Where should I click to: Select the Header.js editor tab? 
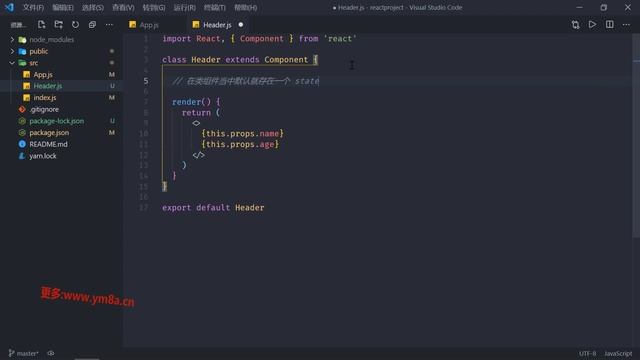click(x=218, y=25)
